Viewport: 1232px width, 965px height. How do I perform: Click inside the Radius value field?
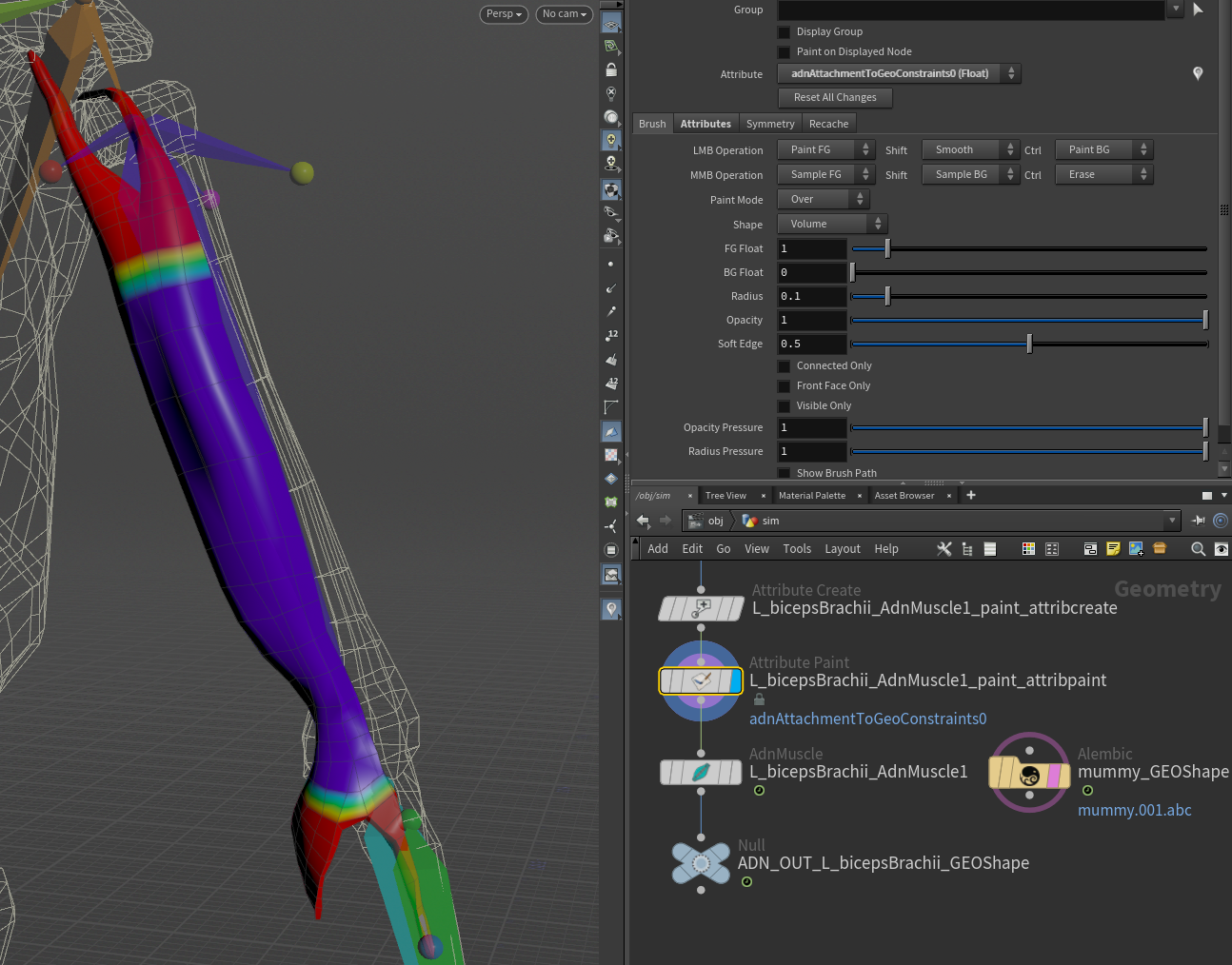pos(811,296)
